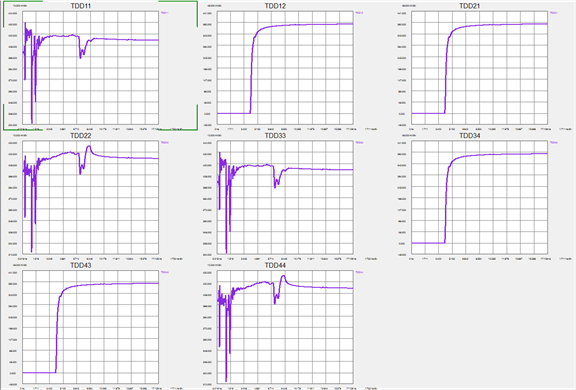Click the purple trace legend of TDD22
The width and height of the screenshot is (576, 390).
pyautogui.click(x=165, y=142)
